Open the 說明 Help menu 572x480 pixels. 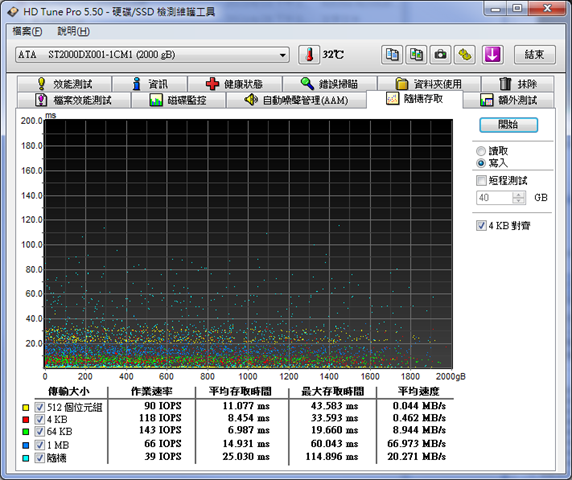coord(73,31)
